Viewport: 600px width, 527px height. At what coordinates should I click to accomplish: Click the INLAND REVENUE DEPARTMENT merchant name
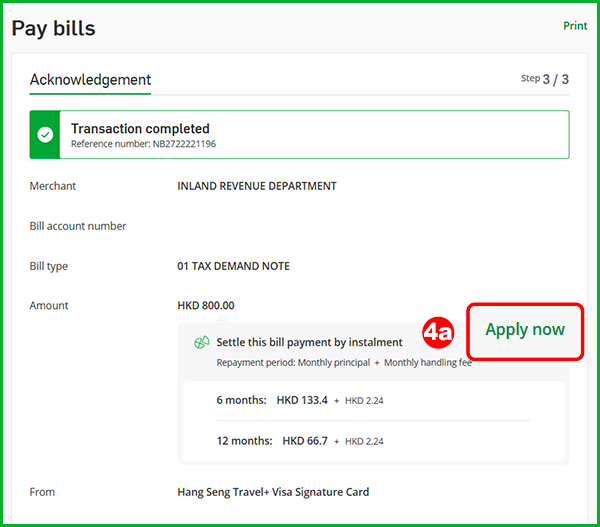(257, 186)
